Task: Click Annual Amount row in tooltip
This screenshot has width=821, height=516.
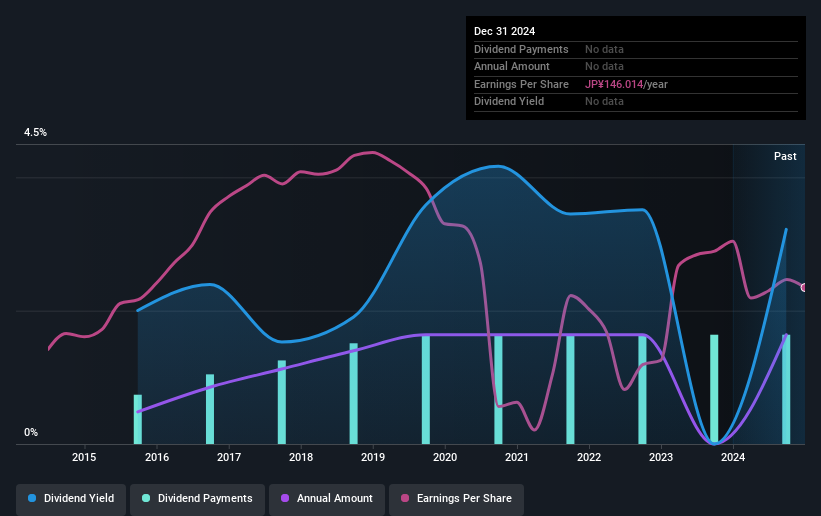Action: [636, 67]
